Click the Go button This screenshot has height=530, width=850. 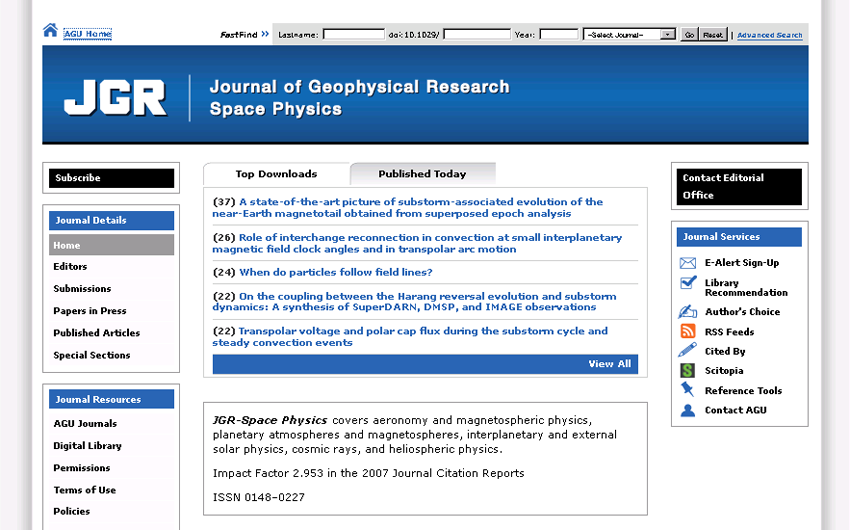pos(689,35)
